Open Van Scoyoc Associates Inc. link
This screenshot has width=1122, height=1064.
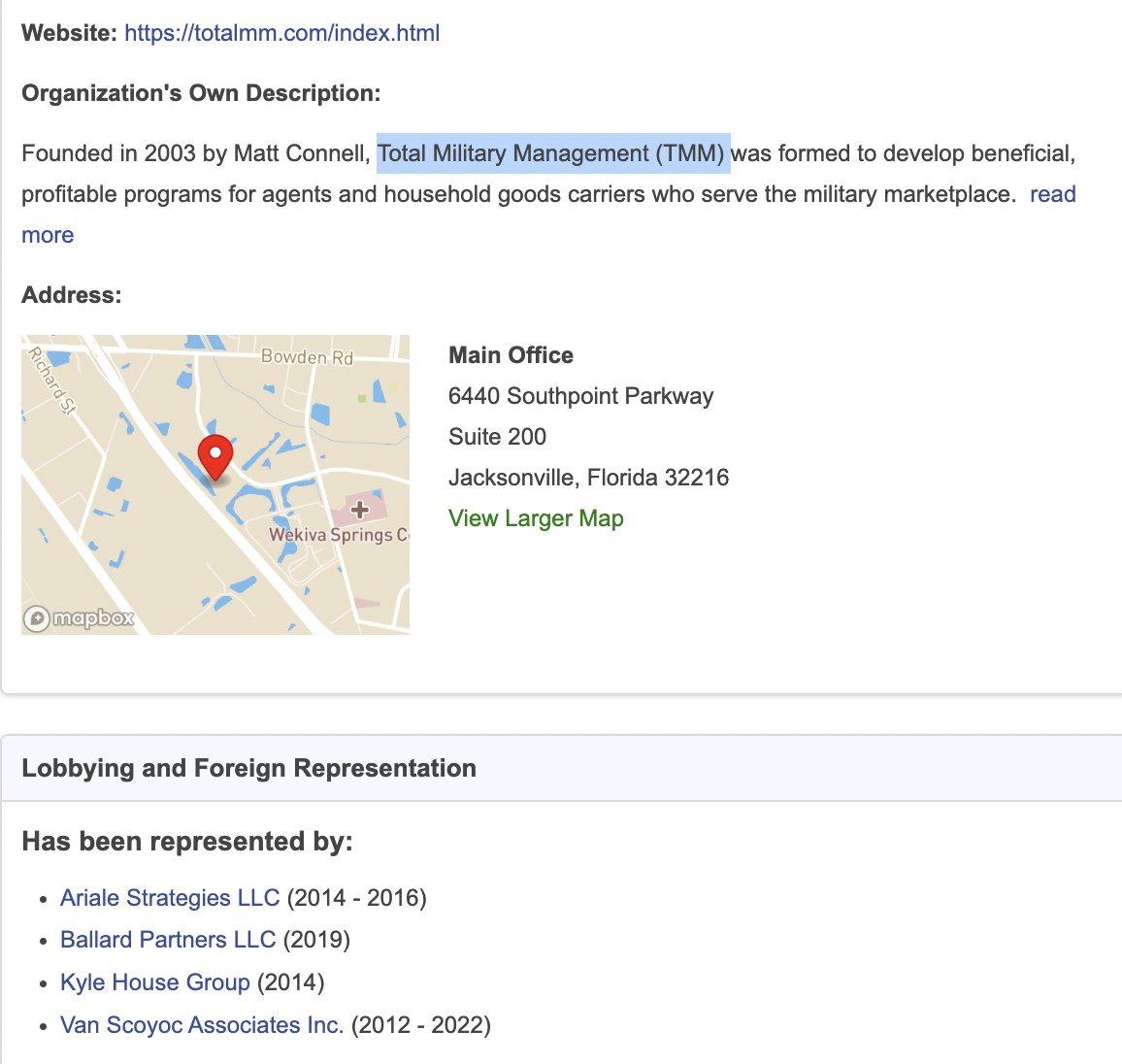coord(202,1025)
